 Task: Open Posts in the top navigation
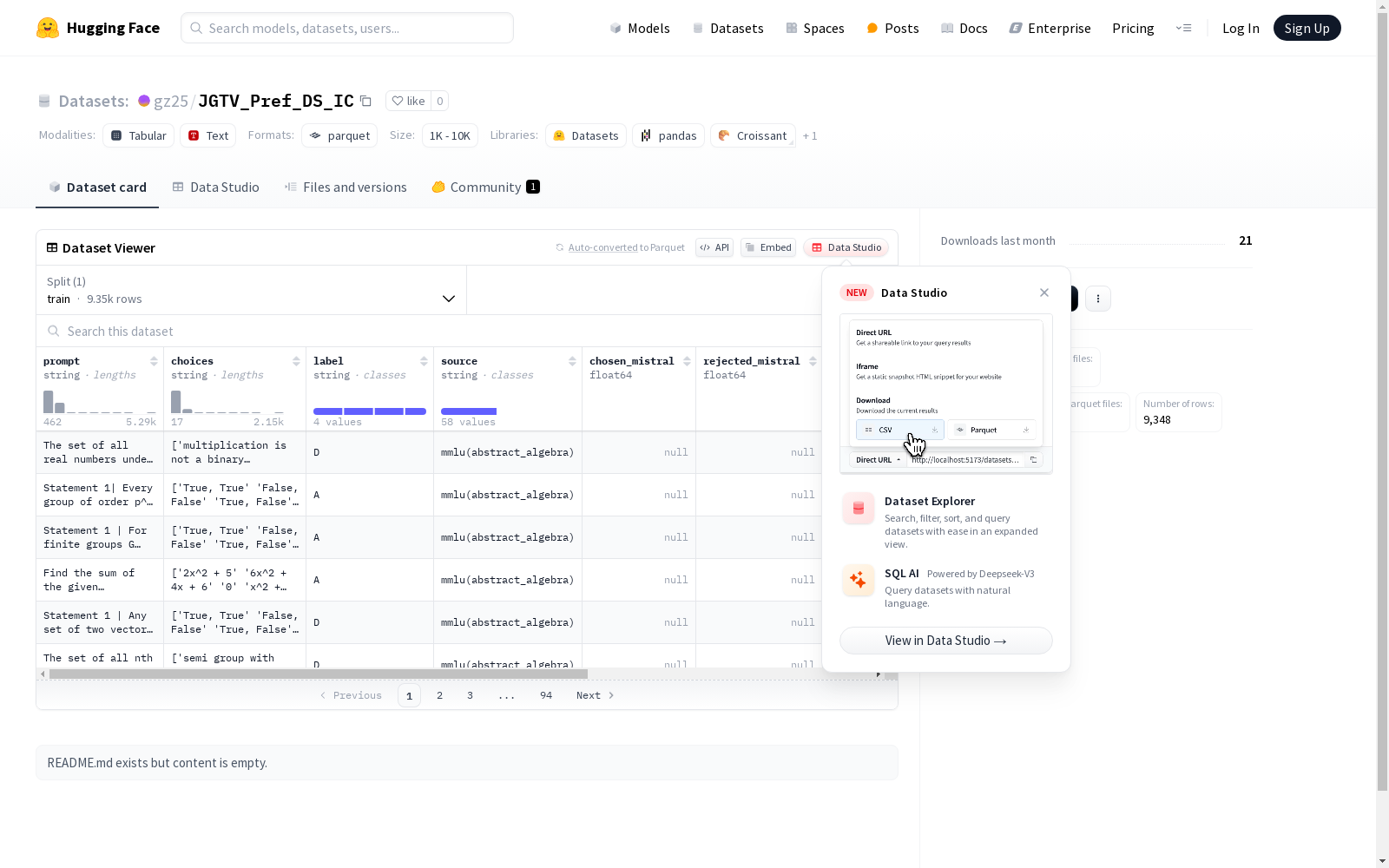(892, 28)
